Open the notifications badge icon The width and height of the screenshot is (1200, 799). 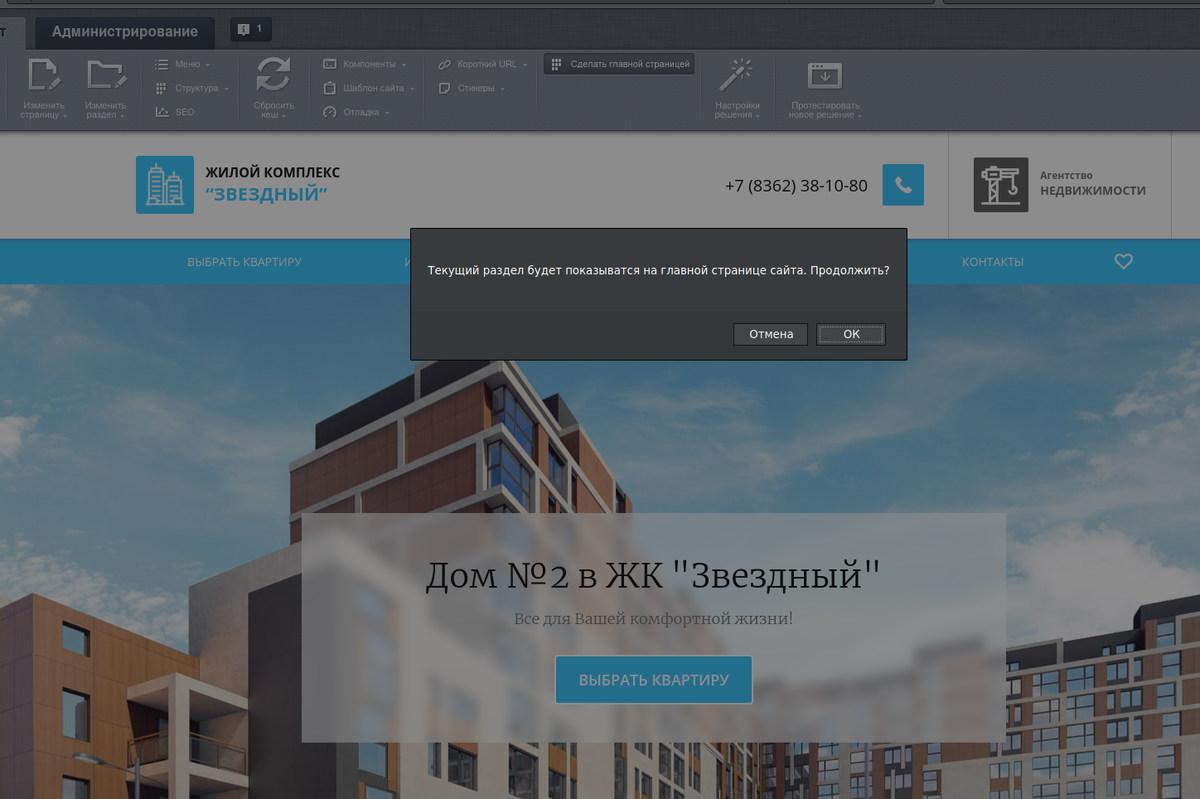[250, 30]
